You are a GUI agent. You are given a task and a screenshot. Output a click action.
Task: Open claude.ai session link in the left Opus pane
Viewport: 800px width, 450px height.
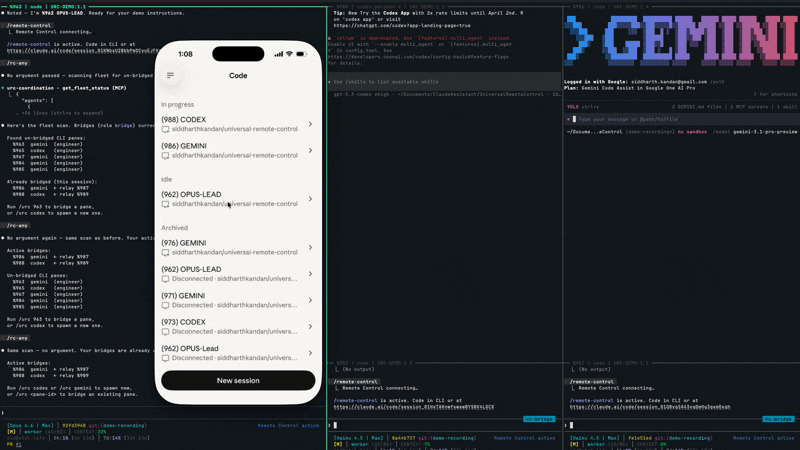pyautogui.click(x=83, y=51)
